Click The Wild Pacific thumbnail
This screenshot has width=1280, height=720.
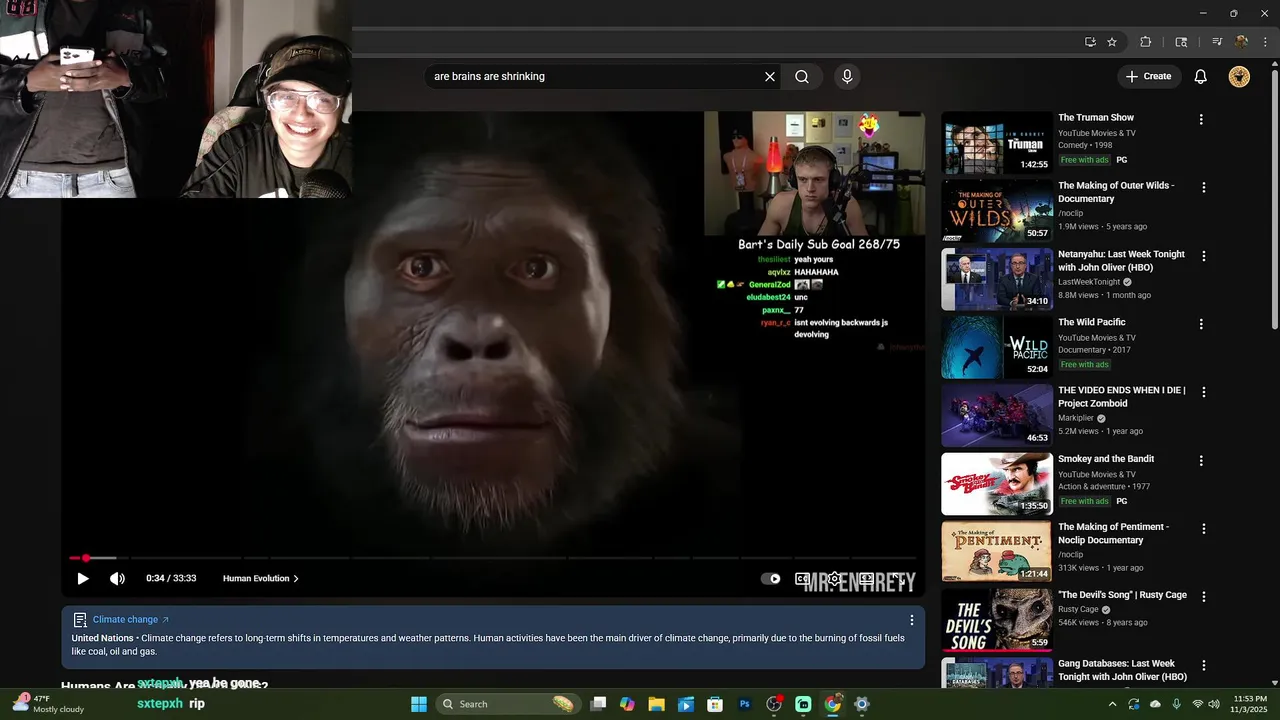pos(997,347)
